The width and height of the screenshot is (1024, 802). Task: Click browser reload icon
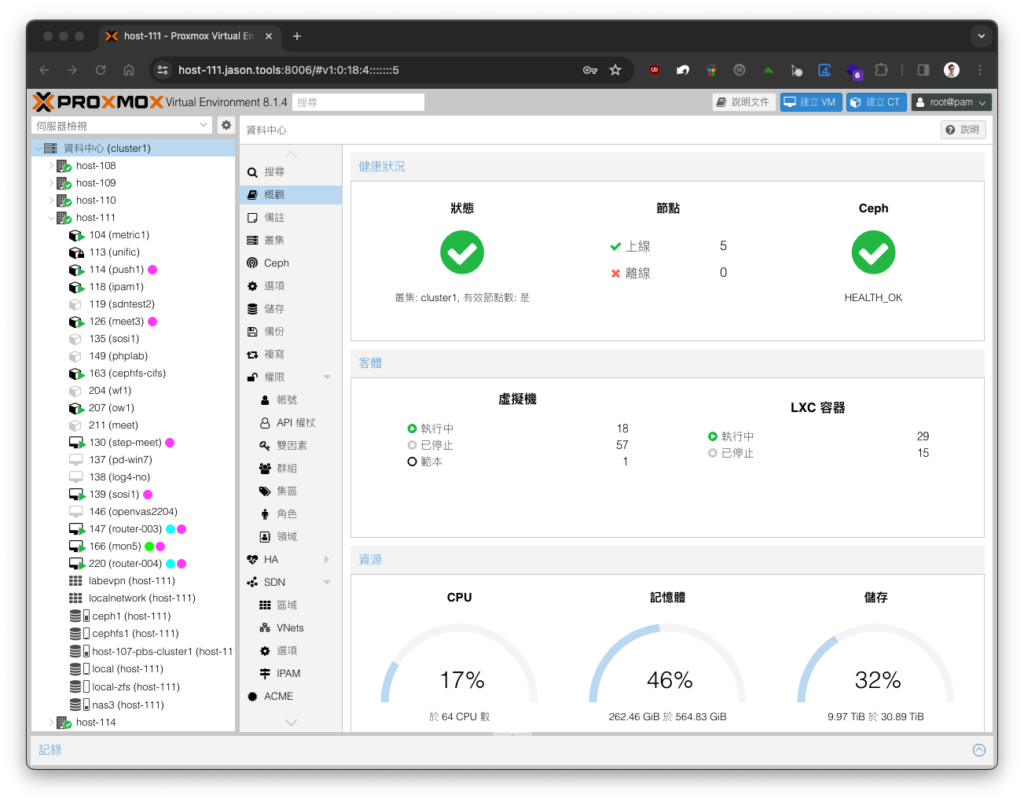pyautogui.click(x=101, y=70)
